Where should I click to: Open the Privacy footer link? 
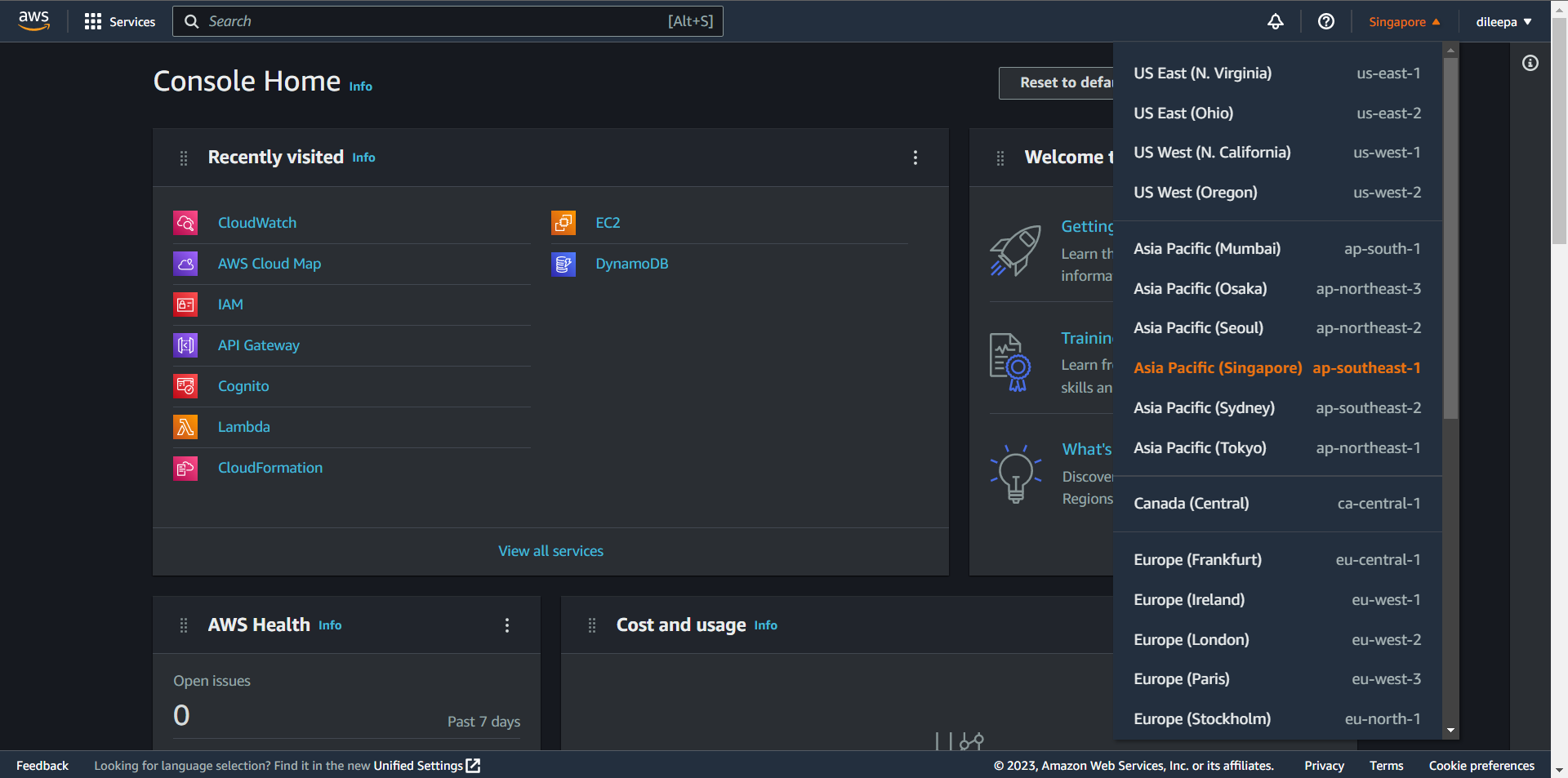point(1325,766)
